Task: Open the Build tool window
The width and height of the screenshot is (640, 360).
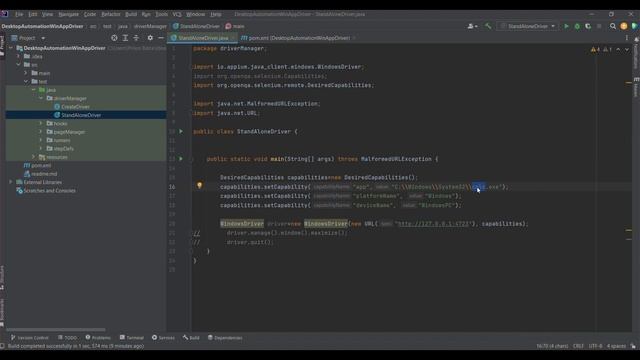Action: click(191, 338)
